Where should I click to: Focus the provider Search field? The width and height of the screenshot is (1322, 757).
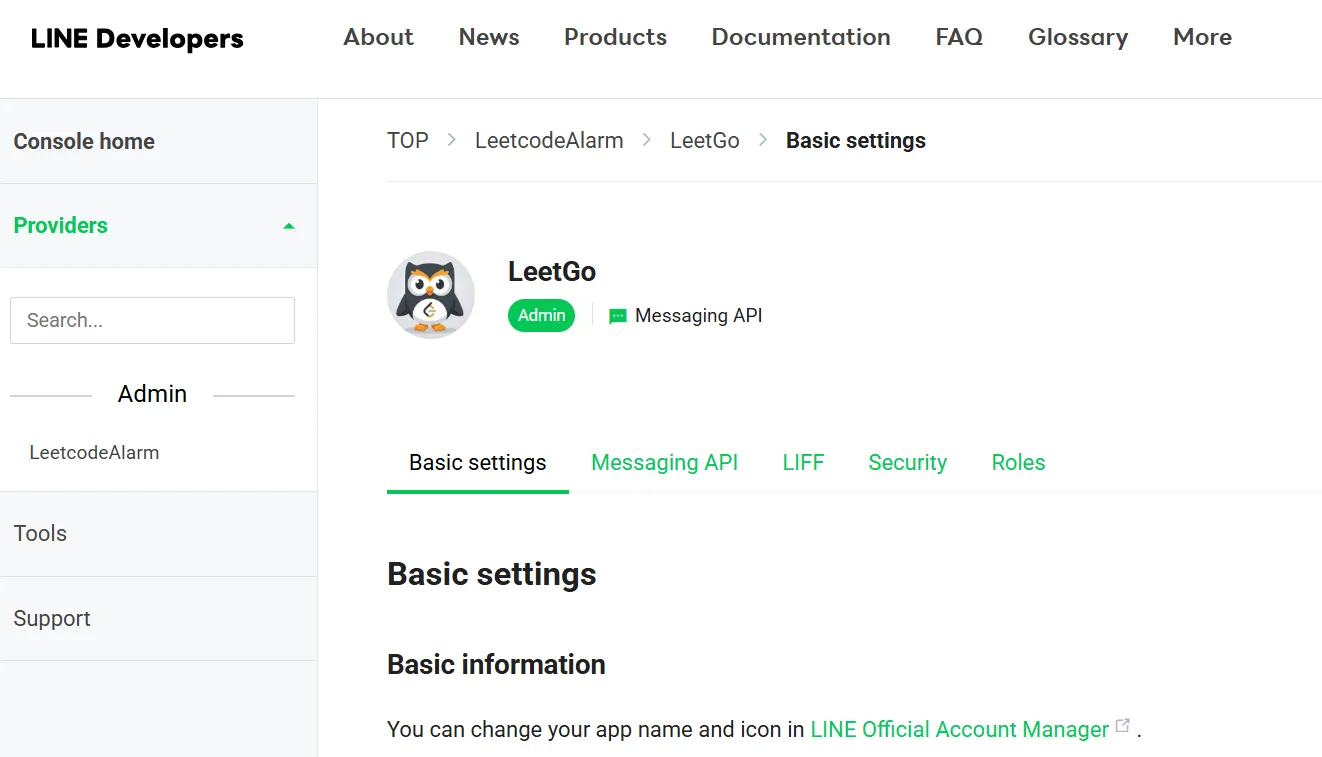(x=152, y=320)
